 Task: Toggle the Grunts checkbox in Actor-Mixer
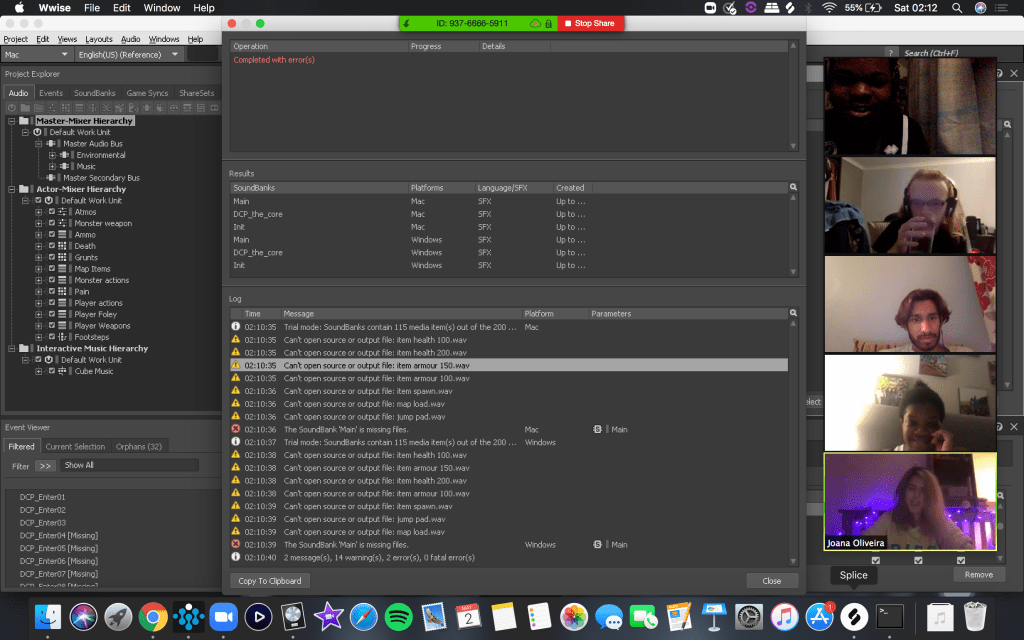click(x=51, y=257)
